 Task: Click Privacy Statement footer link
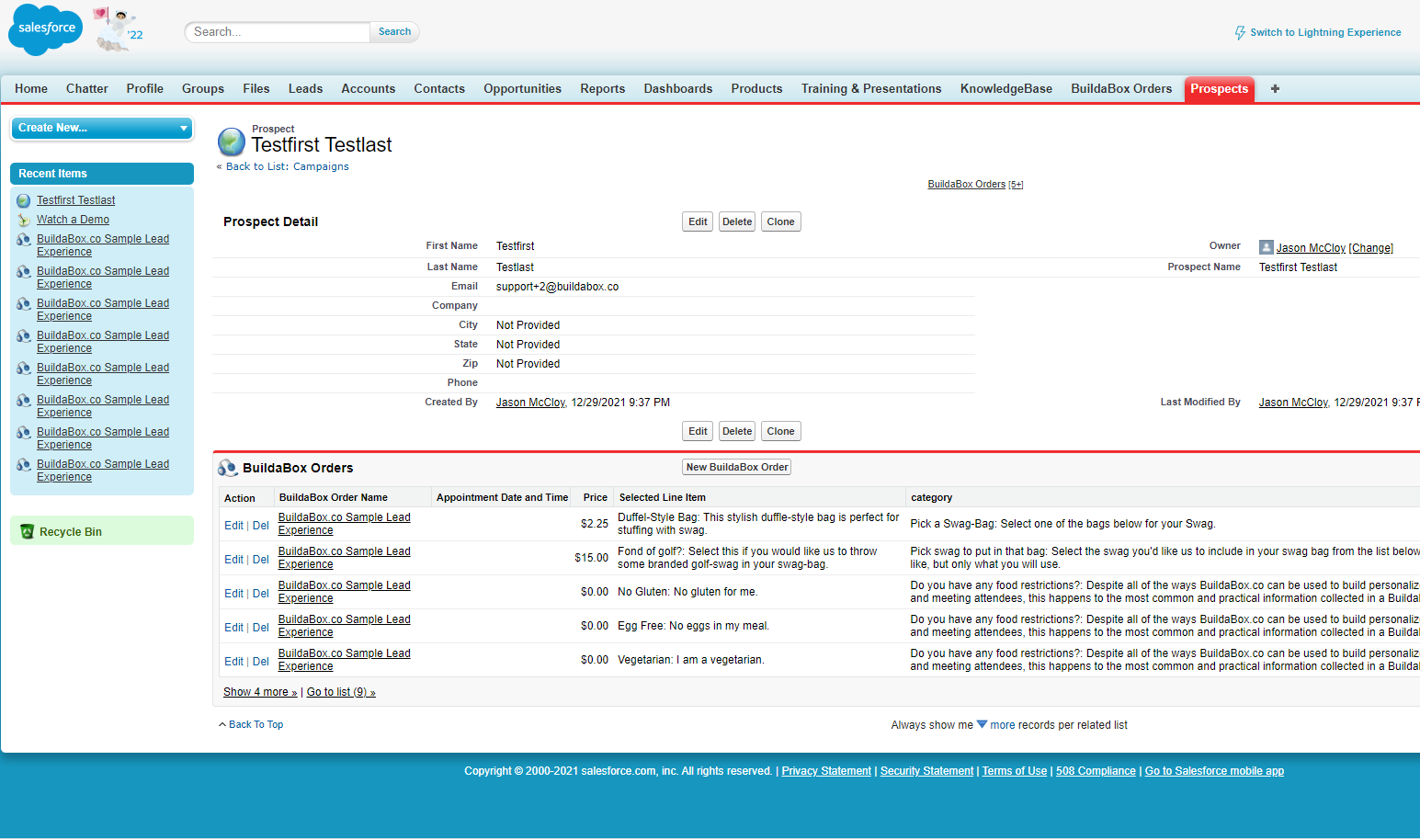click(826, 771)
